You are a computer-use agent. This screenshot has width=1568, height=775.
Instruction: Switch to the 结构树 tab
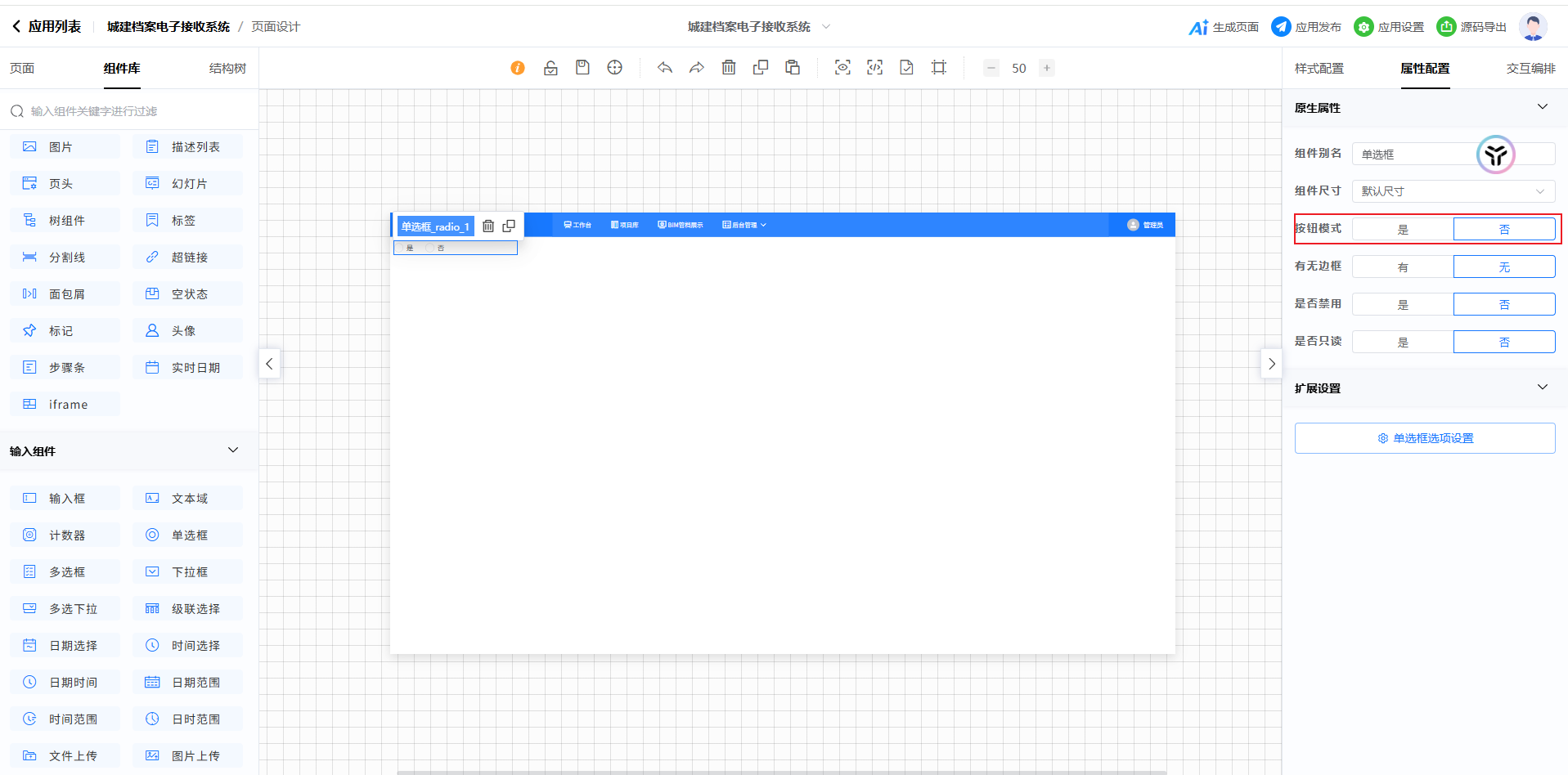pos(227,69)
